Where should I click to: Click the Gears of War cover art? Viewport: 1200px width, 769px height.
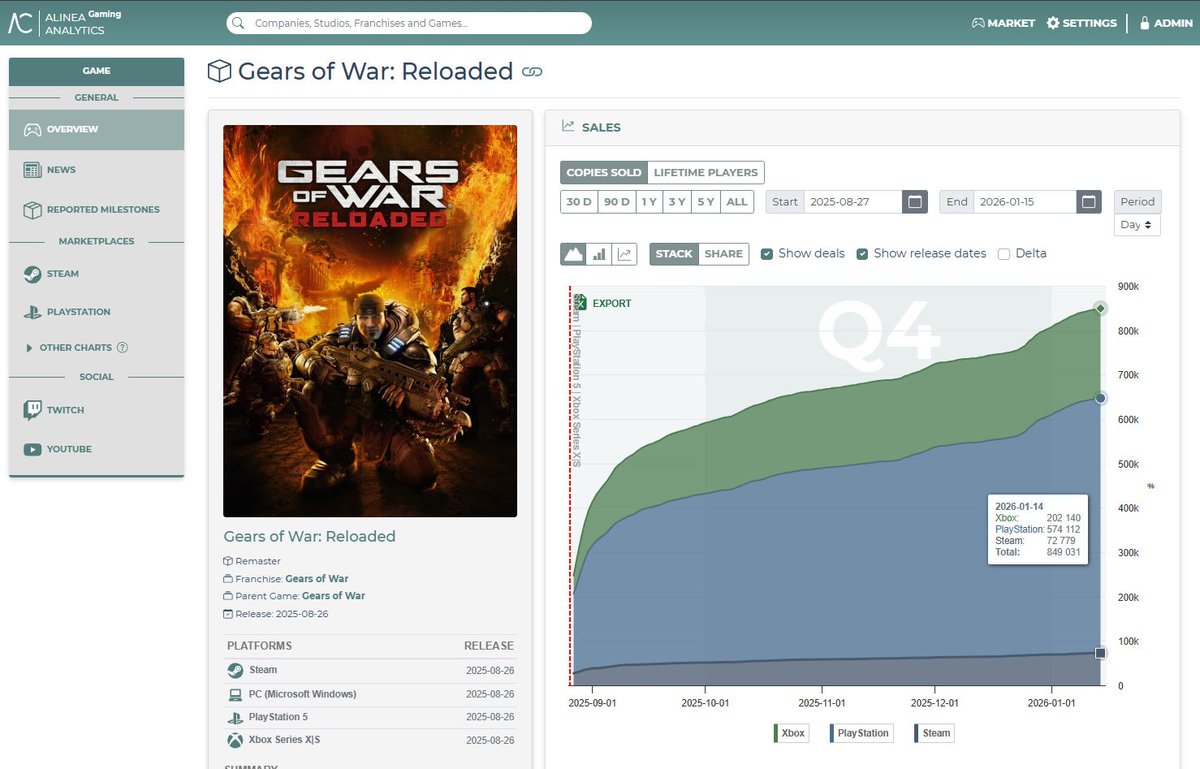[x=370, y=321]
